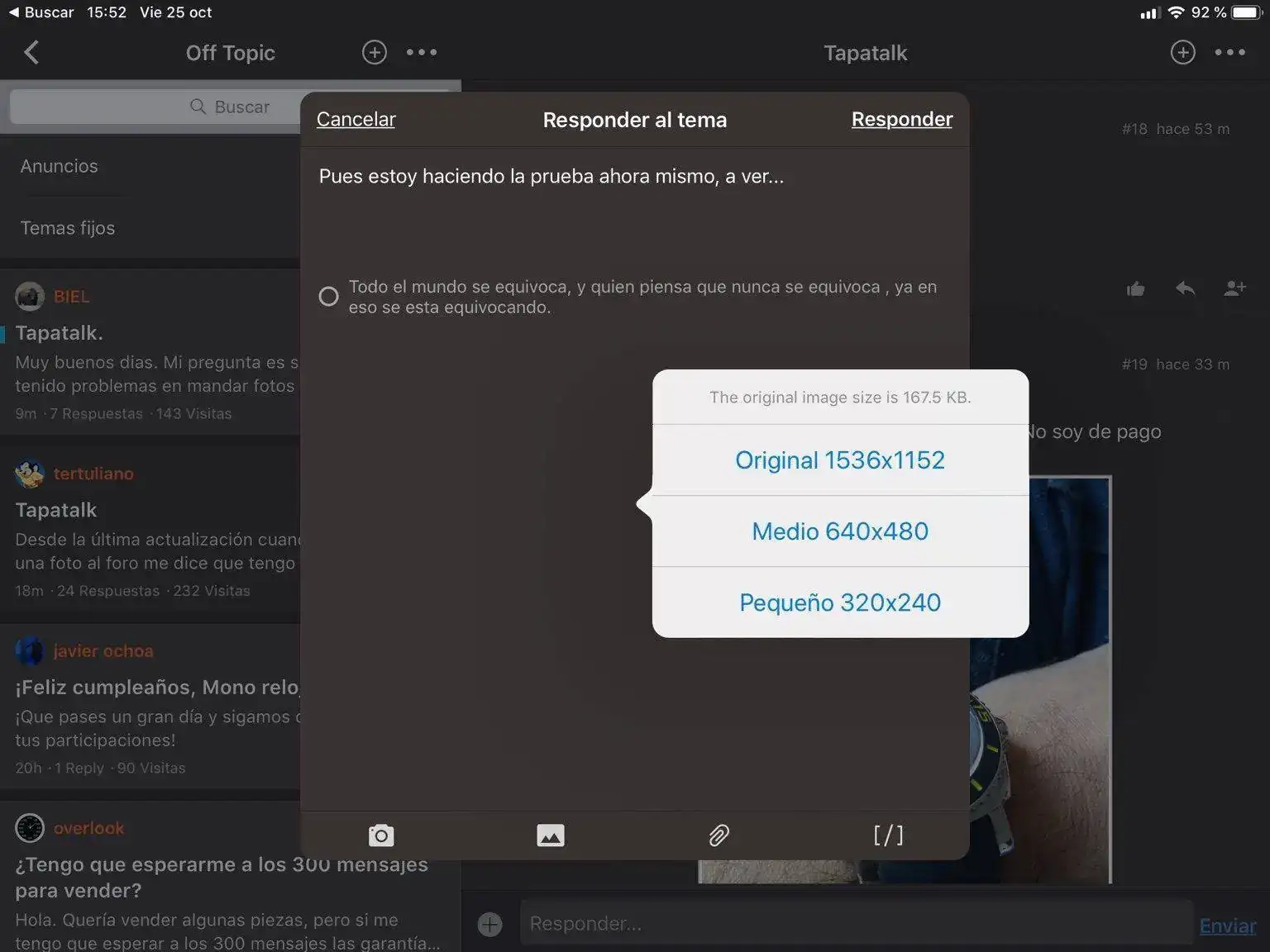Screen dimensions: 1270x952
Task: Tap the plus icon in the Tapatalk header
Action: pos(1183,52)
